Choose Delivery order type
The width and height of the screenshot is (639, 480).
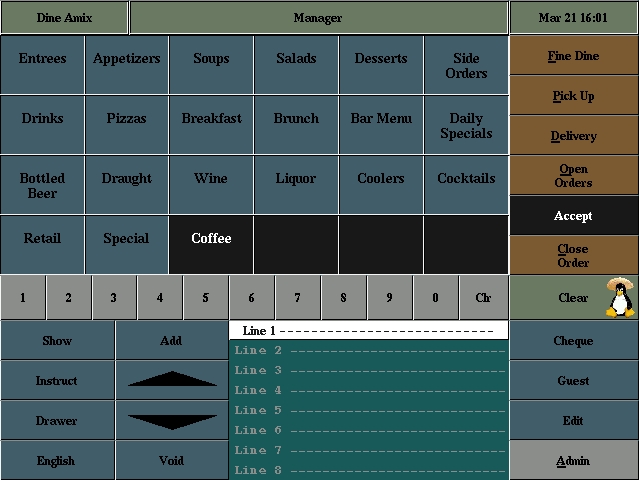[x=573, y=135]
